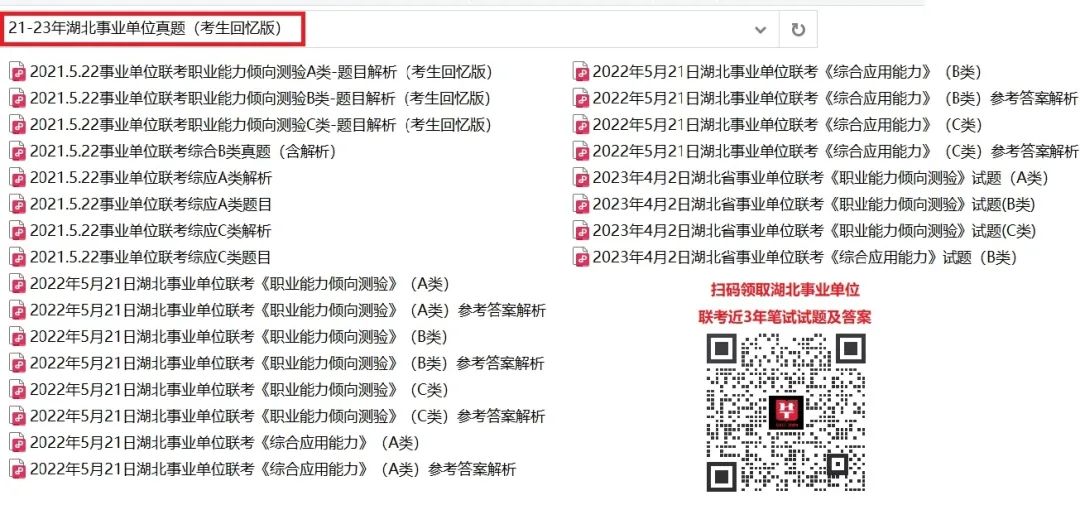Select file name 2021.5.22事业单位联考综应A类解析
Screen dimensions: 1080x505
(151, 178)
